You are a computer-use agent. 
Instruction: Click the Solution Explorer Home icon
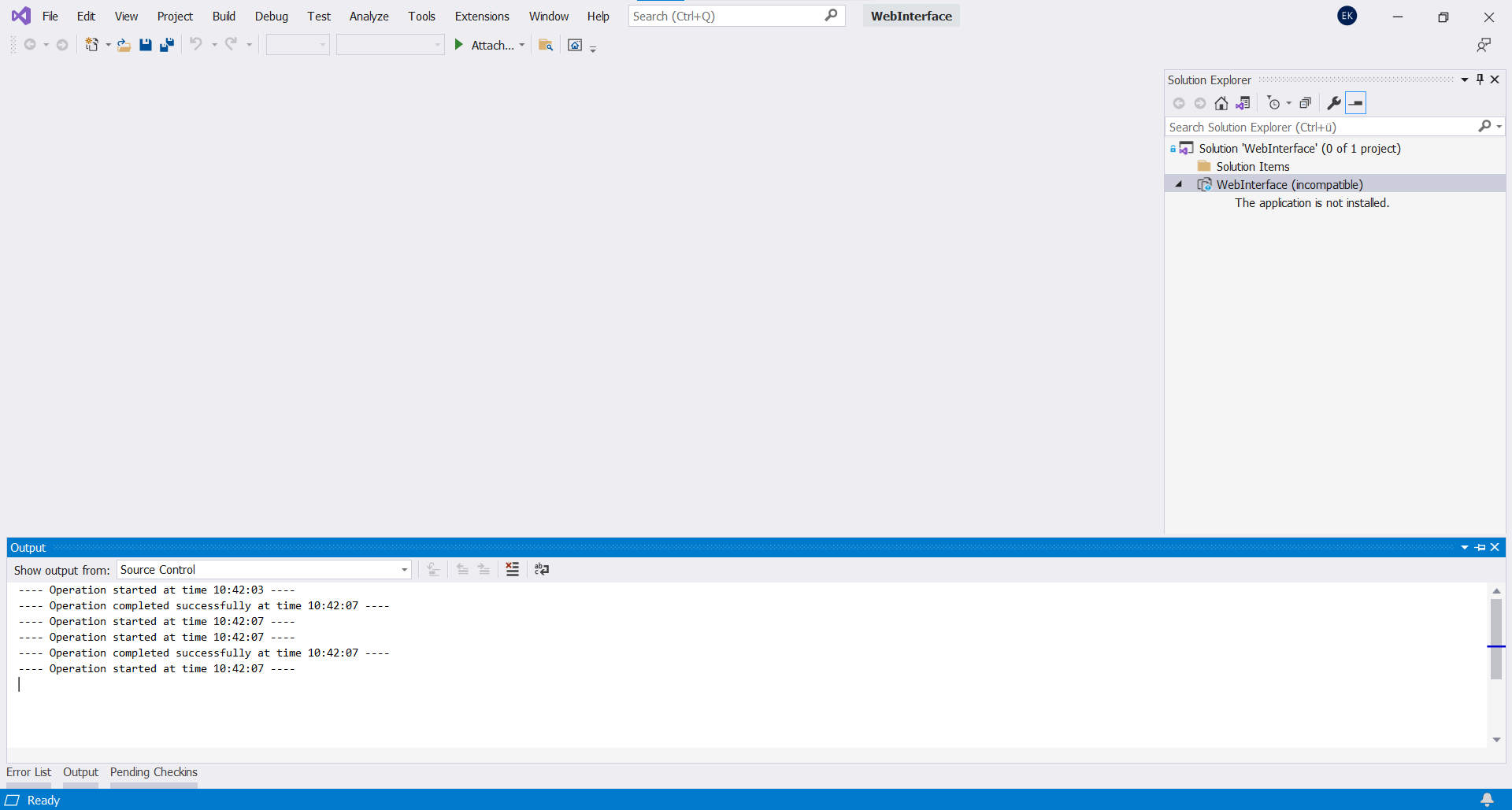[x=1221, y=103]
